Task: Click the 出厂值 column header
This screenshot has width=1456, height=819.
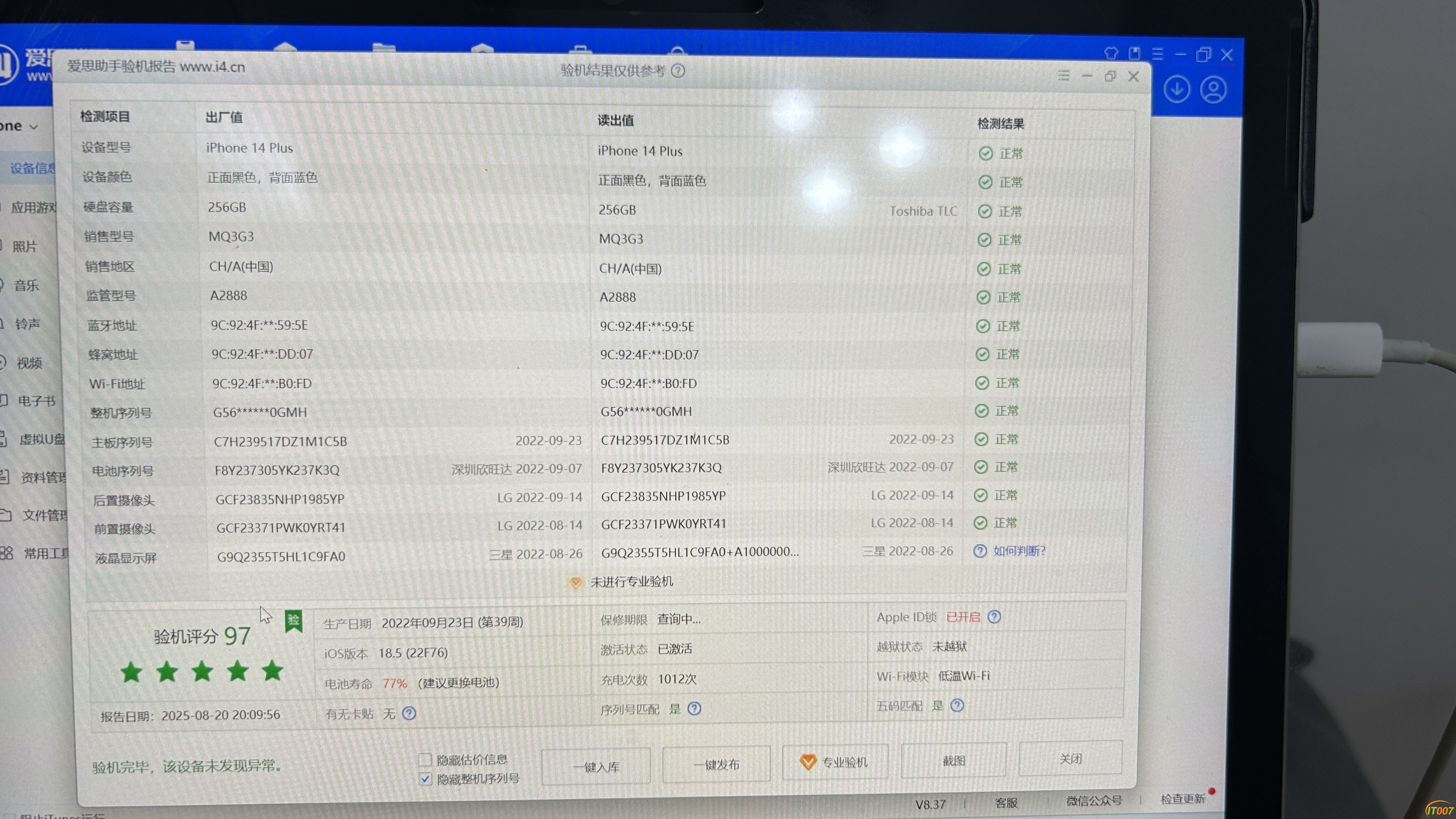Action: click(224, 117)
